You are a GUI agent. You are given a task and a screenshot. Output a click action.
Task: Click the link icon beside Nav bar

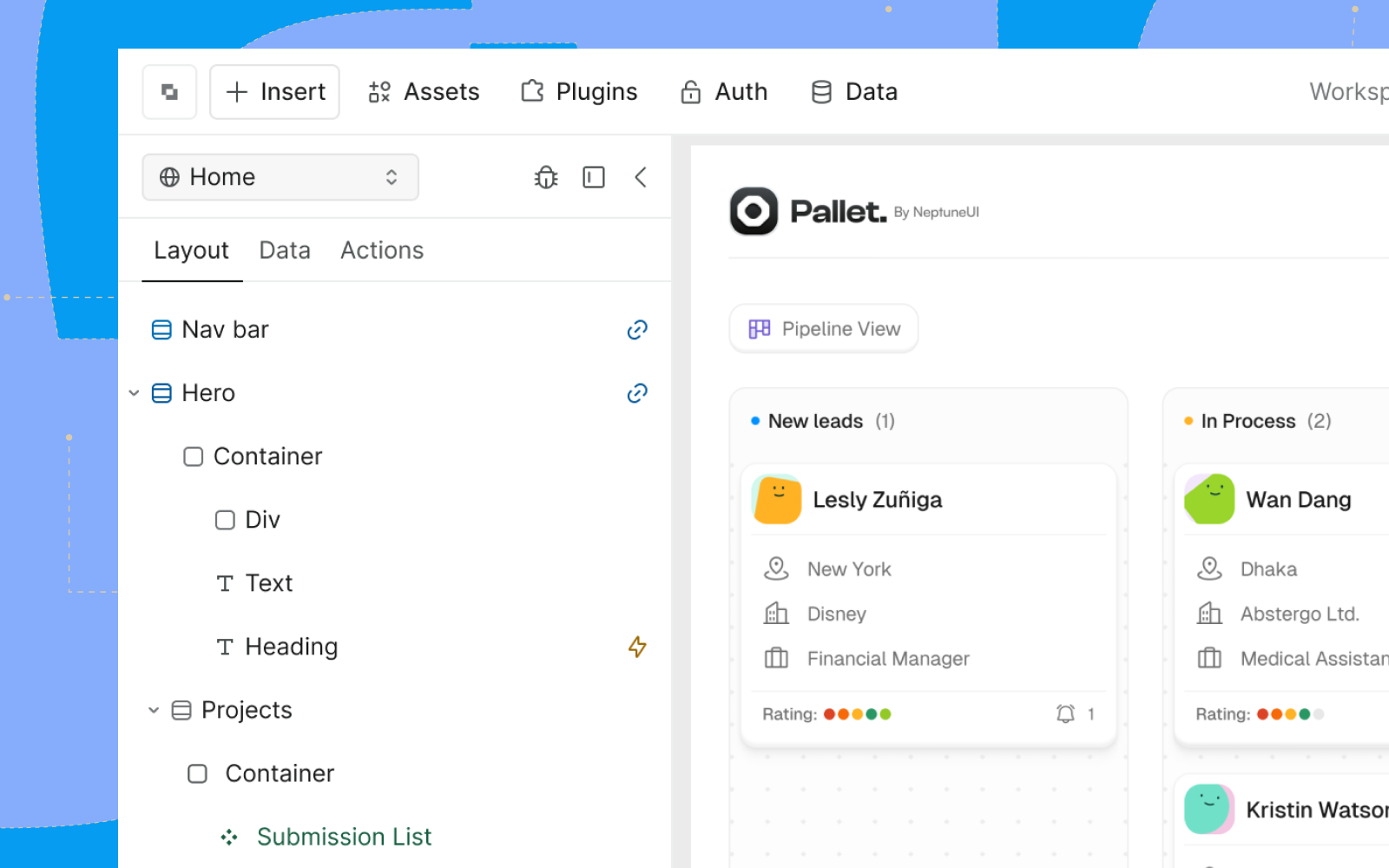(637, 330)
